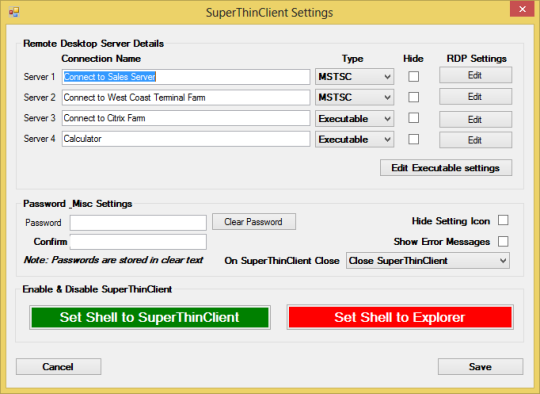
Task: Open the Server 2 Type dropdown
Action: coord(354,97)
